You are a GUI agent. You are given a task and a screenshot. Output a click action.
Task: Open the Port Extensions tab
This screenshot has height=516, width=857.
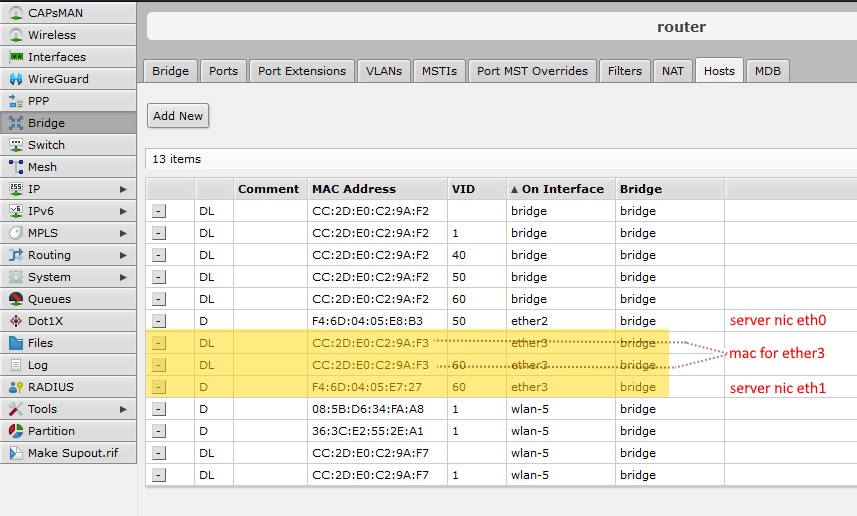pos(302,71)
